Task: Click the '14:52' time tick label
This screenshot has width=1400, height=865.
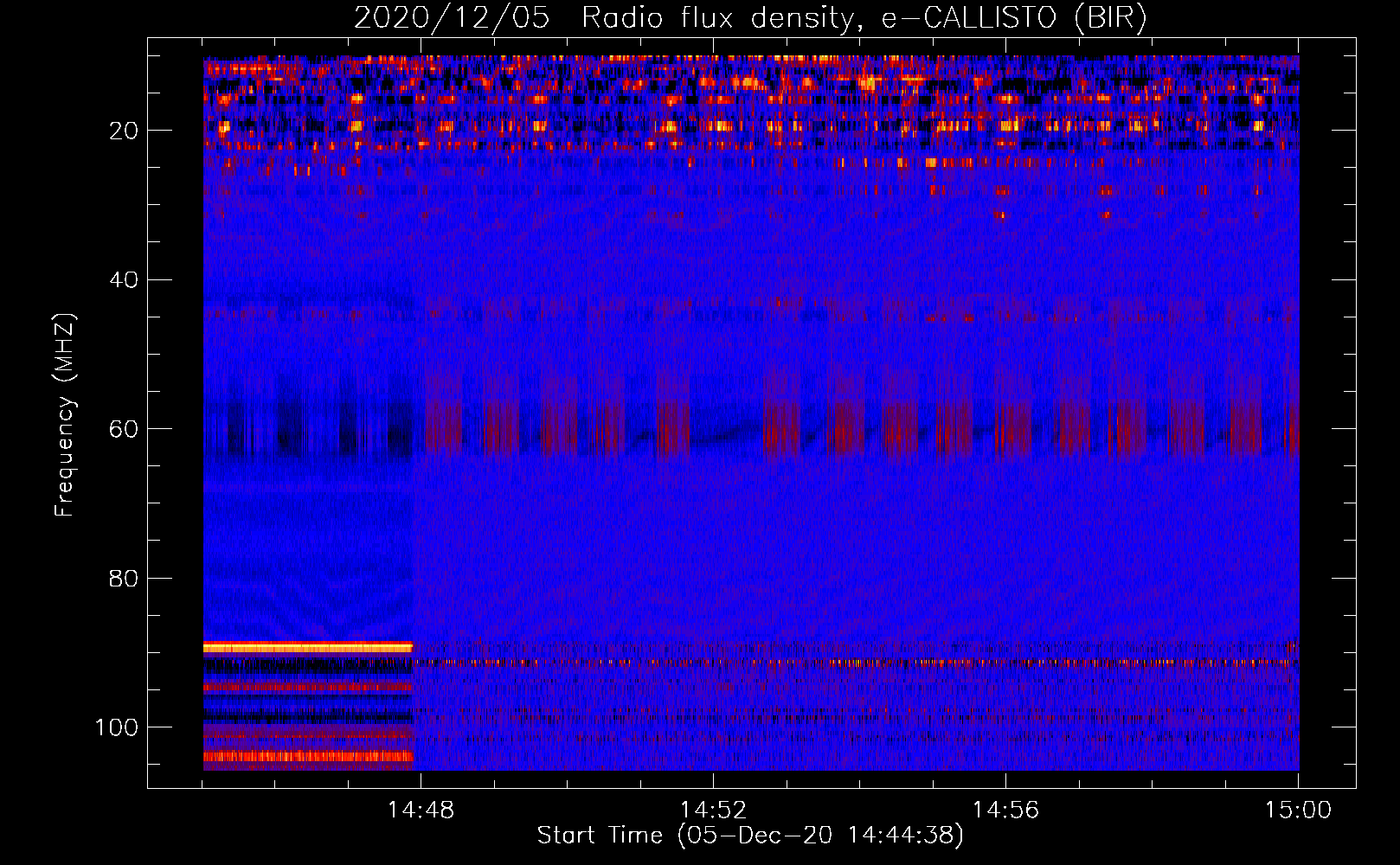Action: tap(713, 811)
